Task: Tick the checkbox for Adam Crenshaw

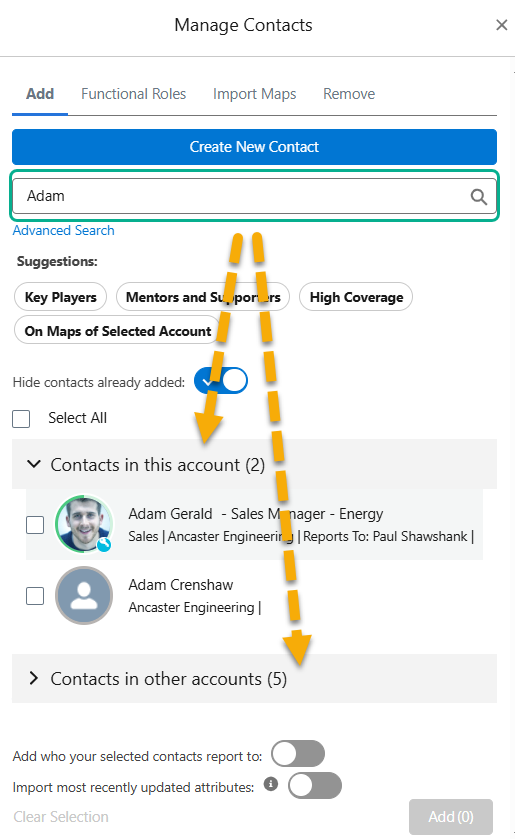Action: [x=35, y=596]
